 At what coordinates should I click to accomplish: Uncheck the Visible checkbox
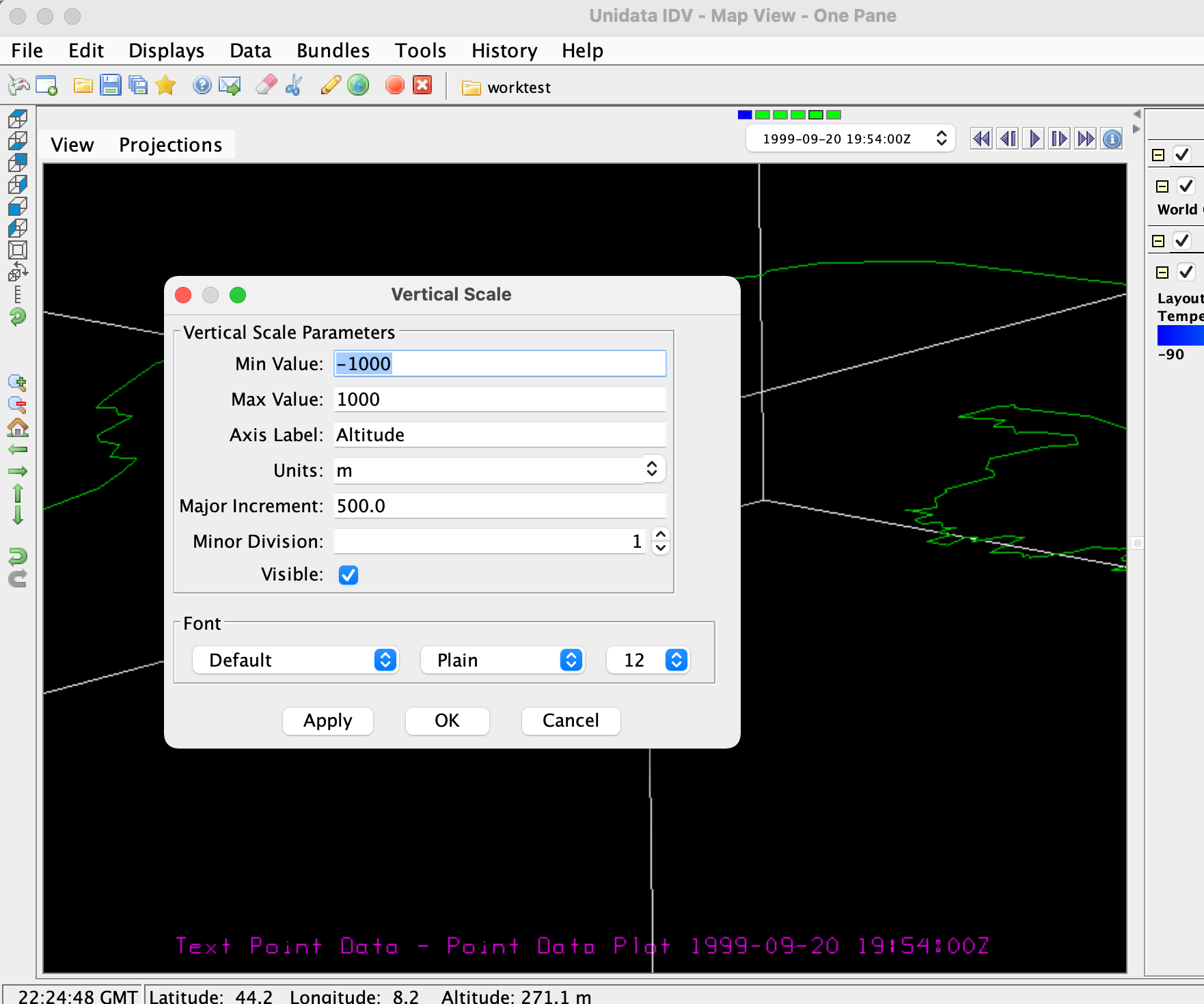(348, 575)
